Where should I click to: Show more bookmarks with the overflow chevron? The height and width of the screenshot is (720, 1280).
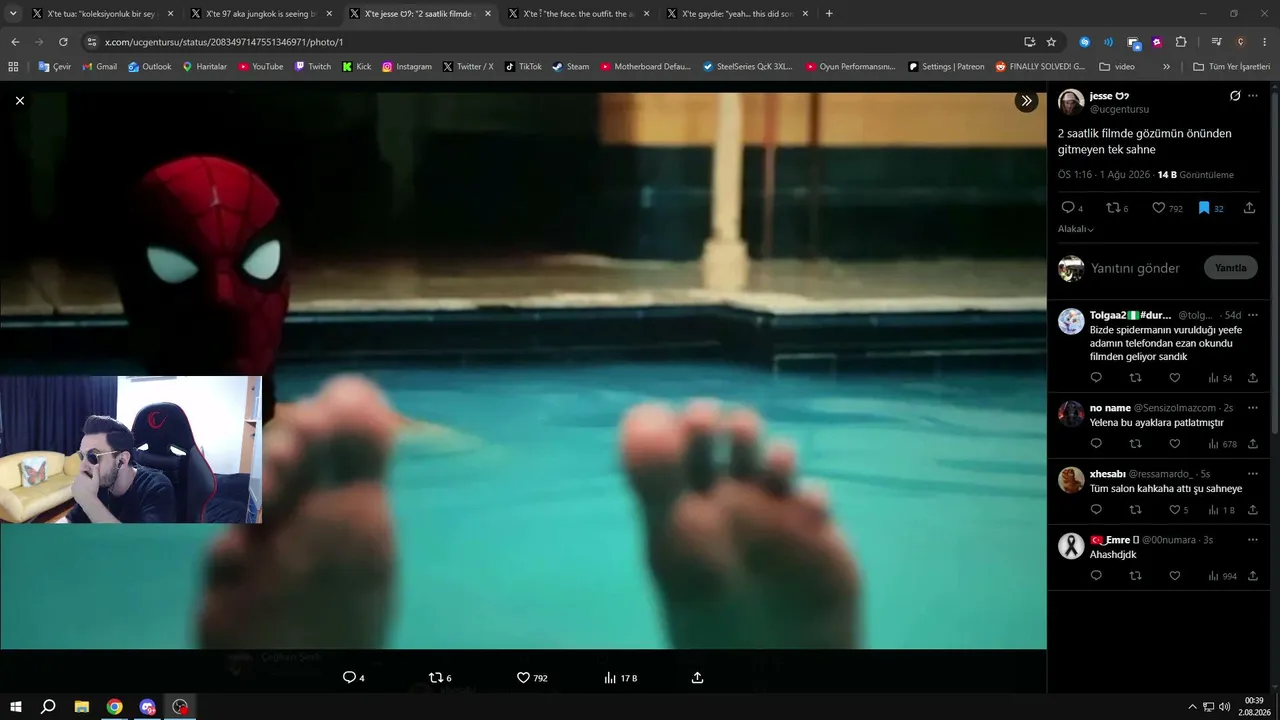(x=1166, y=67)
